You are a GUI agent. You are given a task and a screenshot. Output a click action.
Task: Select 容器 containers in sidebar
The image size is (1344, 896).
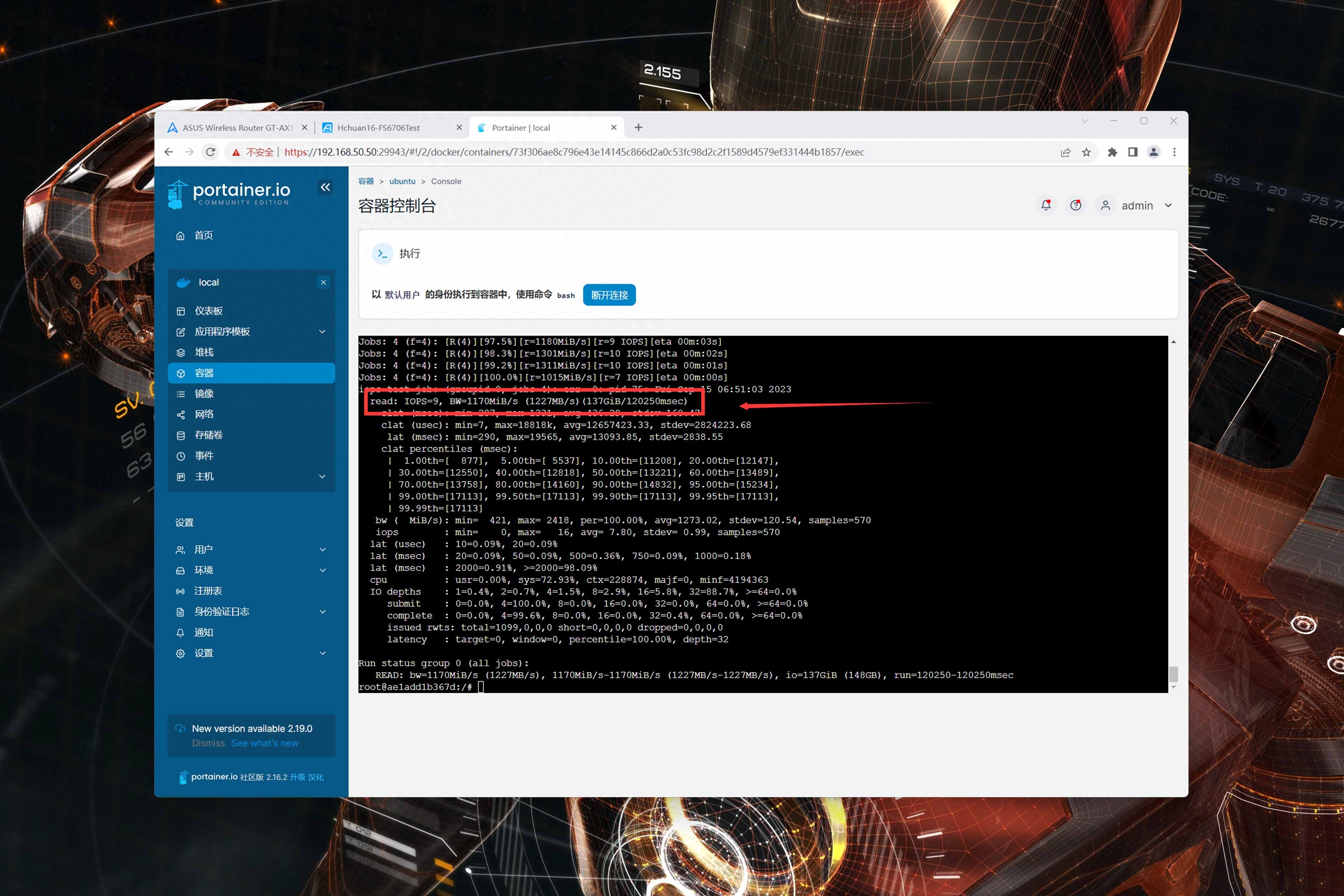point(251,373)
